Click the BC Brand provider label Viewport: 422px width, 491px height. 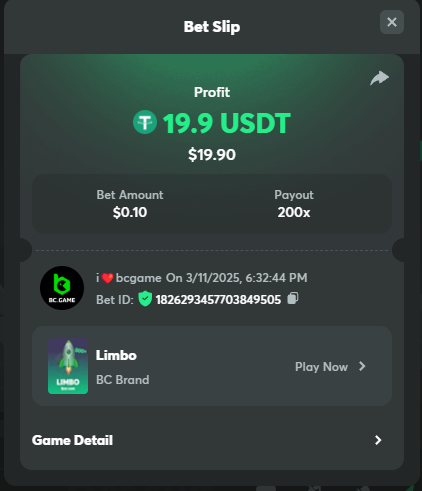click(x=123, y=380)
